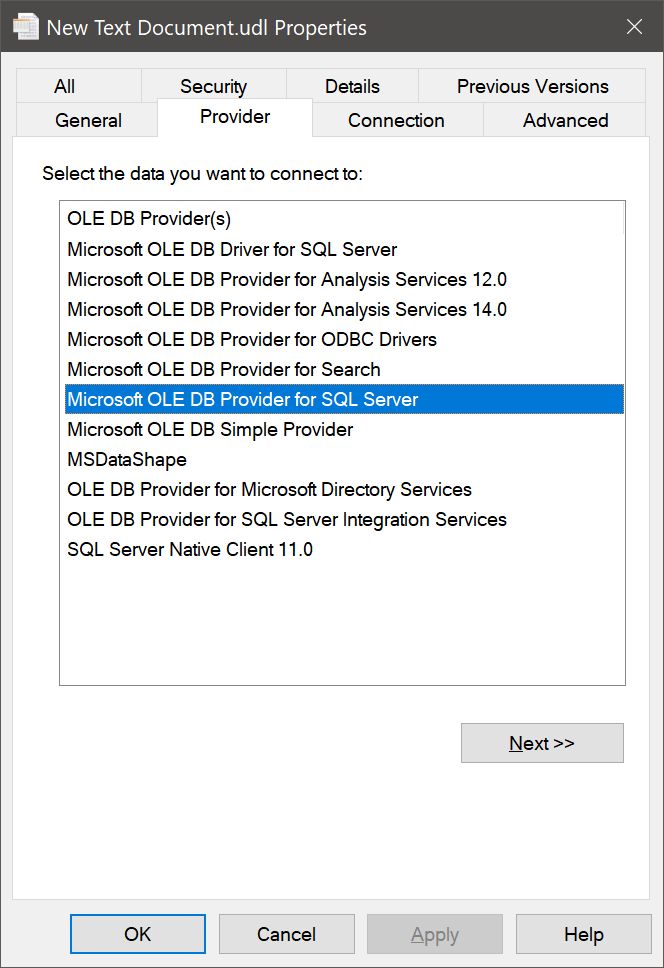
Task: Click the Apply button
Action: (435, 934)
